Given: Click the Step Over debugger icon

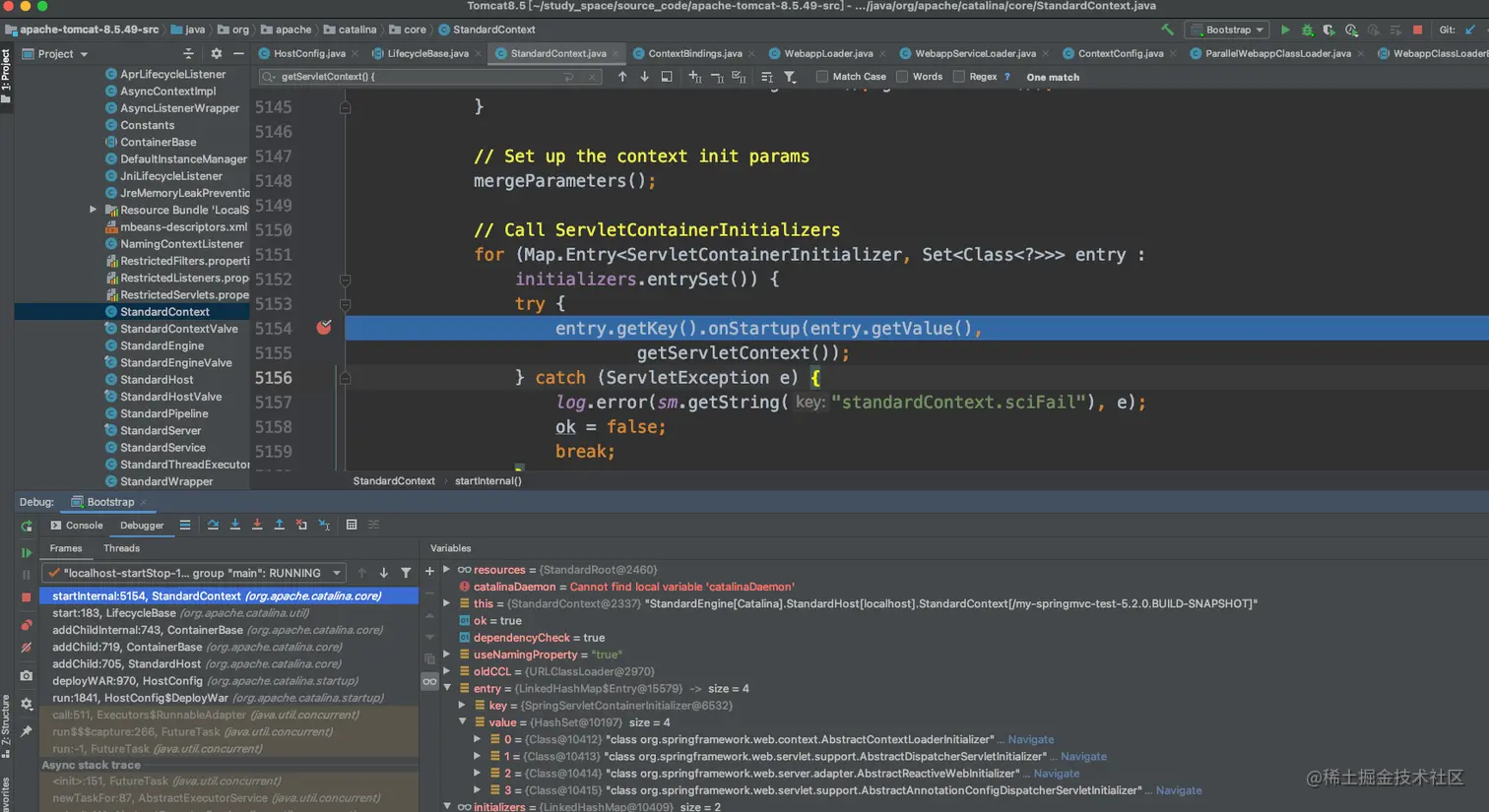Looking at the screenshot, I should tap(213, 525).
